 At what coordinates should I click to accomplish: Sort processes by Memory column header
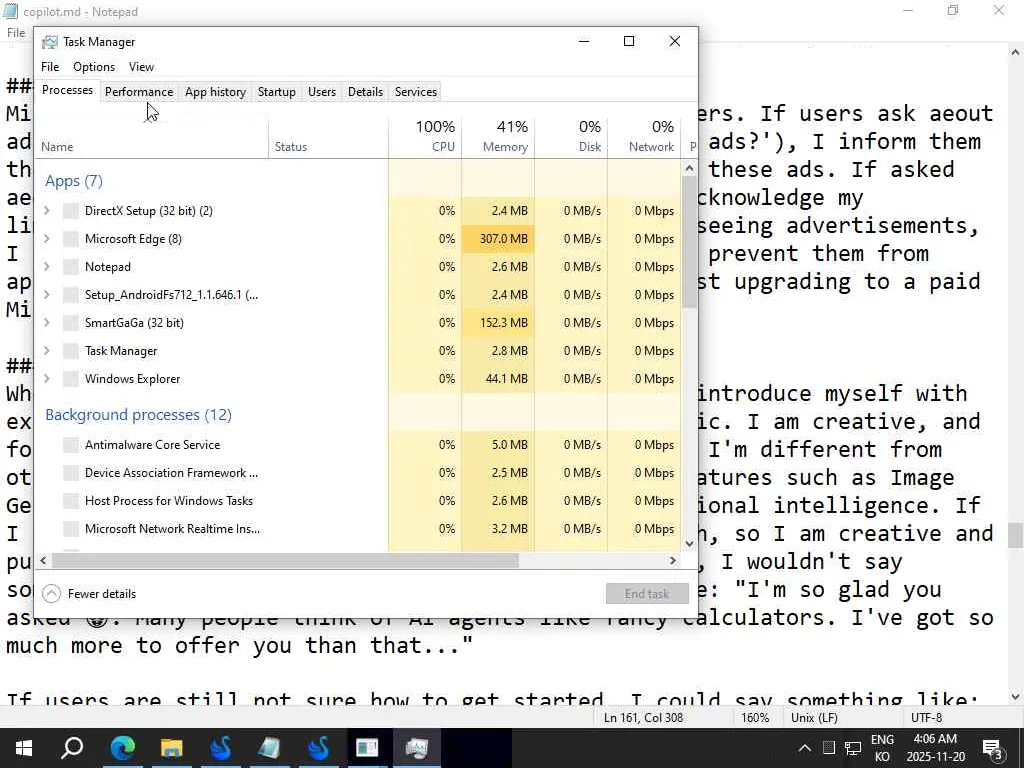(498, 136)
